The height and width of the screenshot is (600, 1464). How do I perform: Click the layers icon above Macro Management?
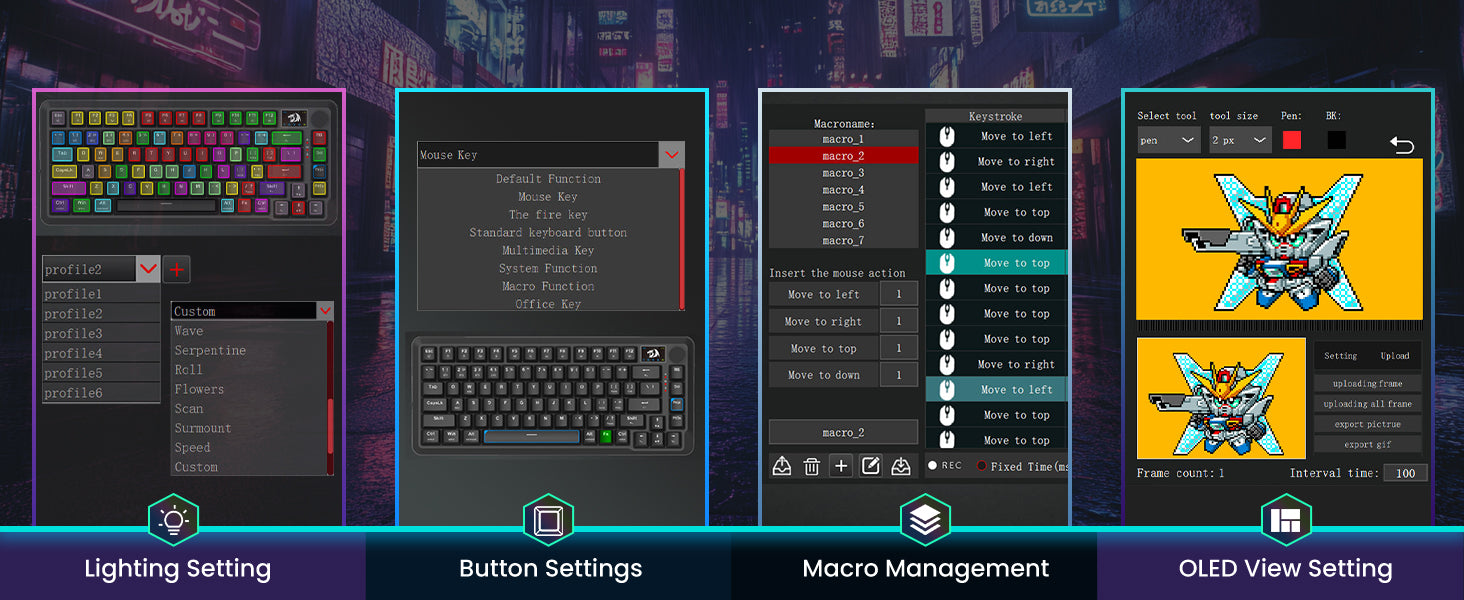[925, 520]
